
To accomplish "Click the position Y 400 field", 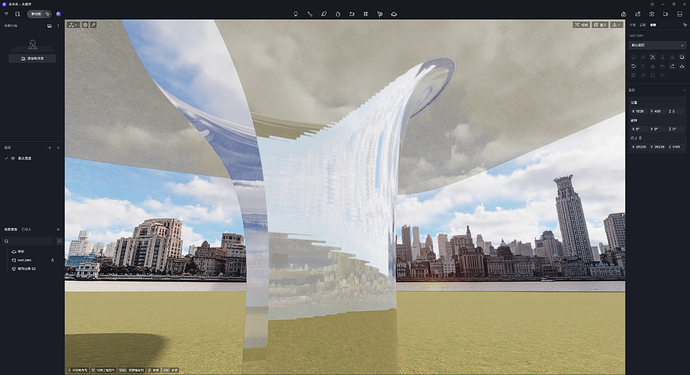I will (657, 111).
